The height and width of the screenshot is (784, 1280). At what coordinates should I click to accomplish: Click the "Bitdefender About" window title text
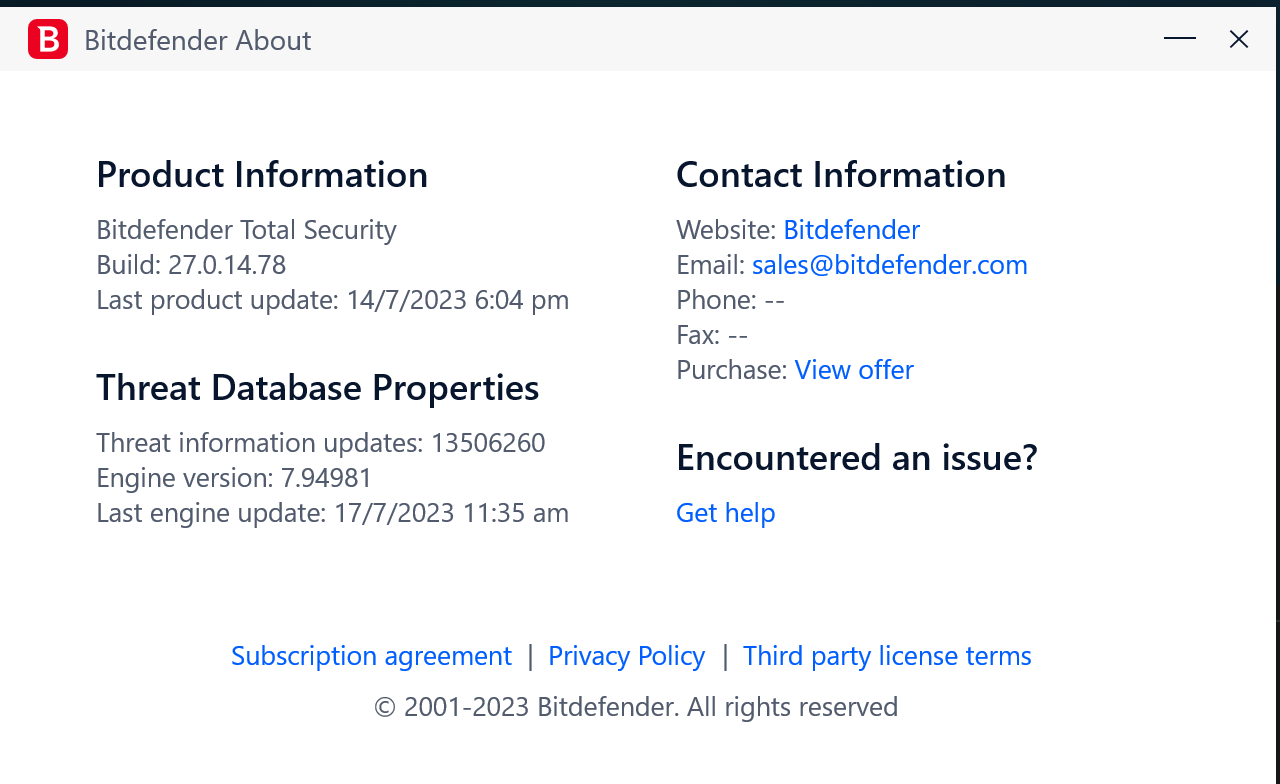coord(198,41)
